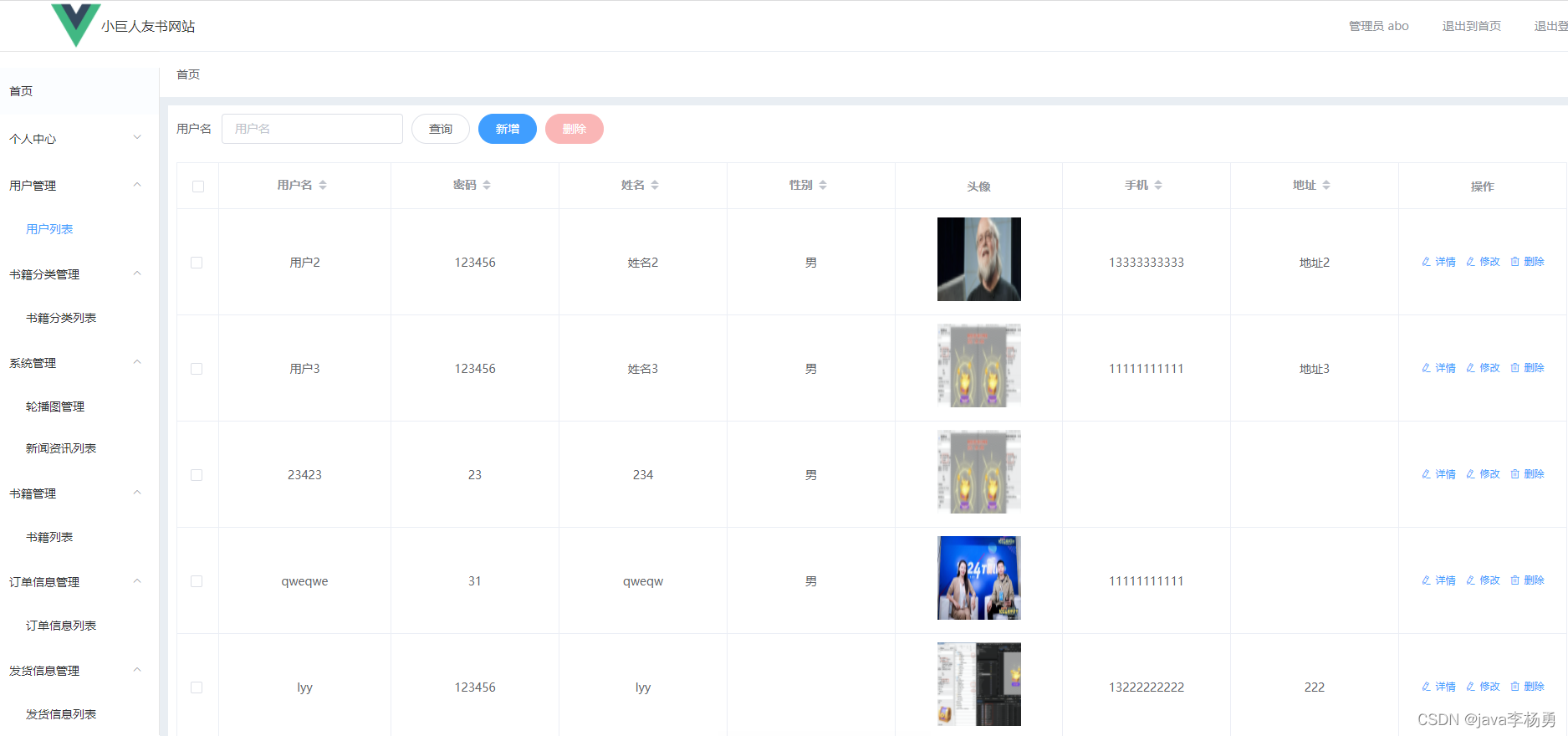Sort the table by 手机 column
Image resolution: width=1568 pixels, height=736 pixels.
point(1158,185)
